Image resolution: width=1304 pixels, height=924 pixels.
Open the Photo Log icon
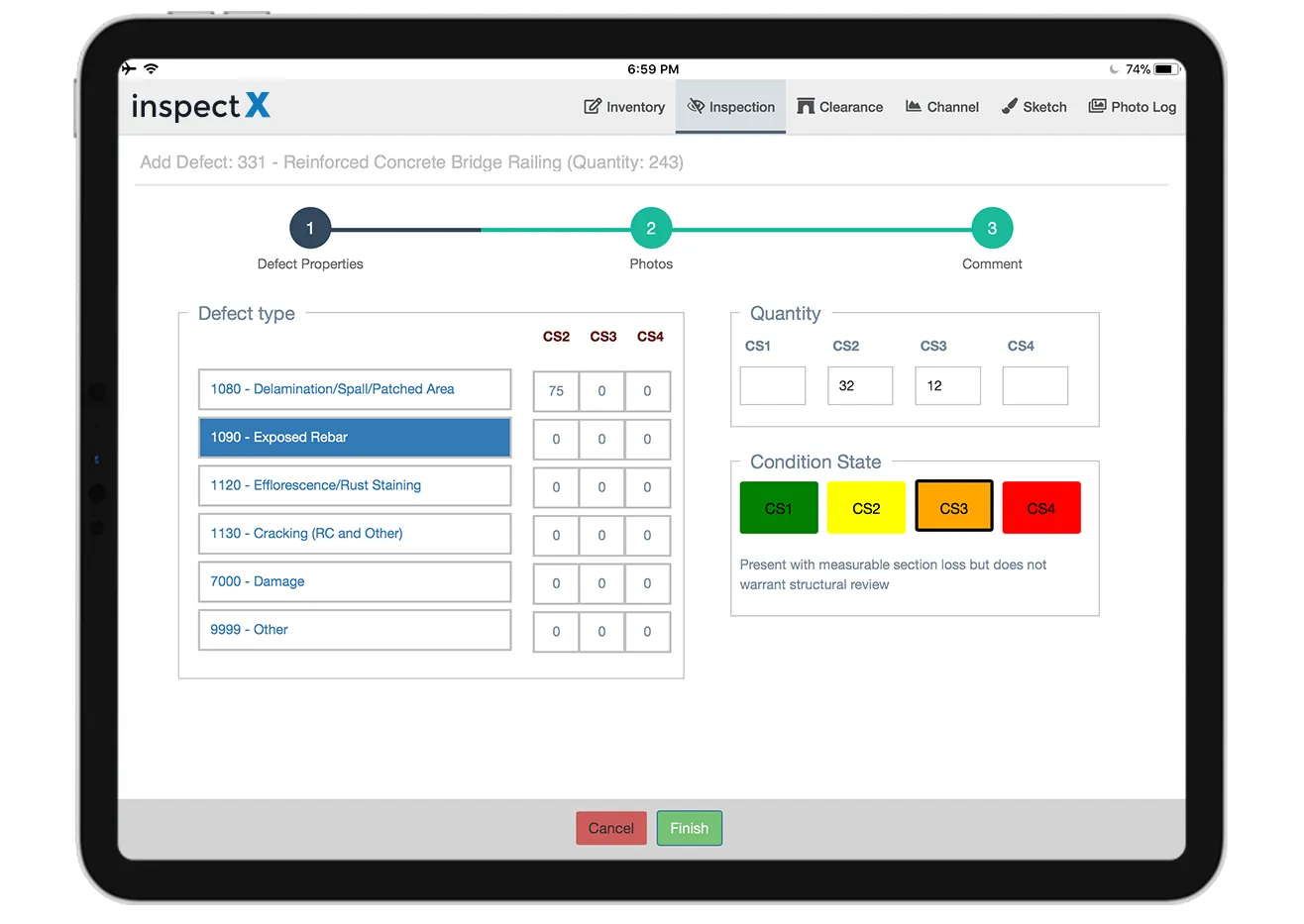click(x=1097, y=106)
